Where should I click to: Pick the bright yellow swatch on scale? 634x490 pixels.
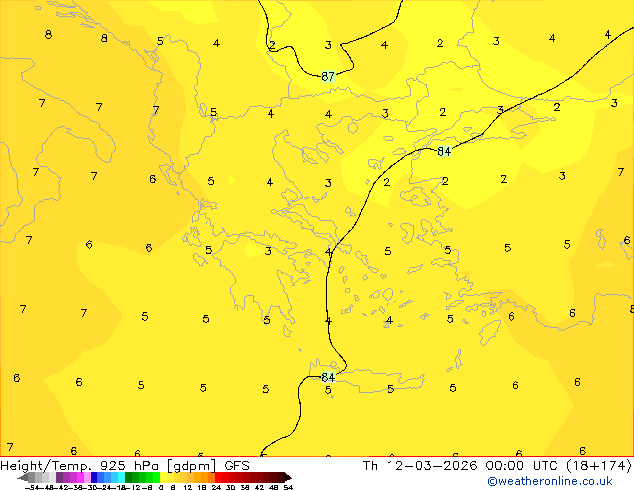[x=163, y=477]
